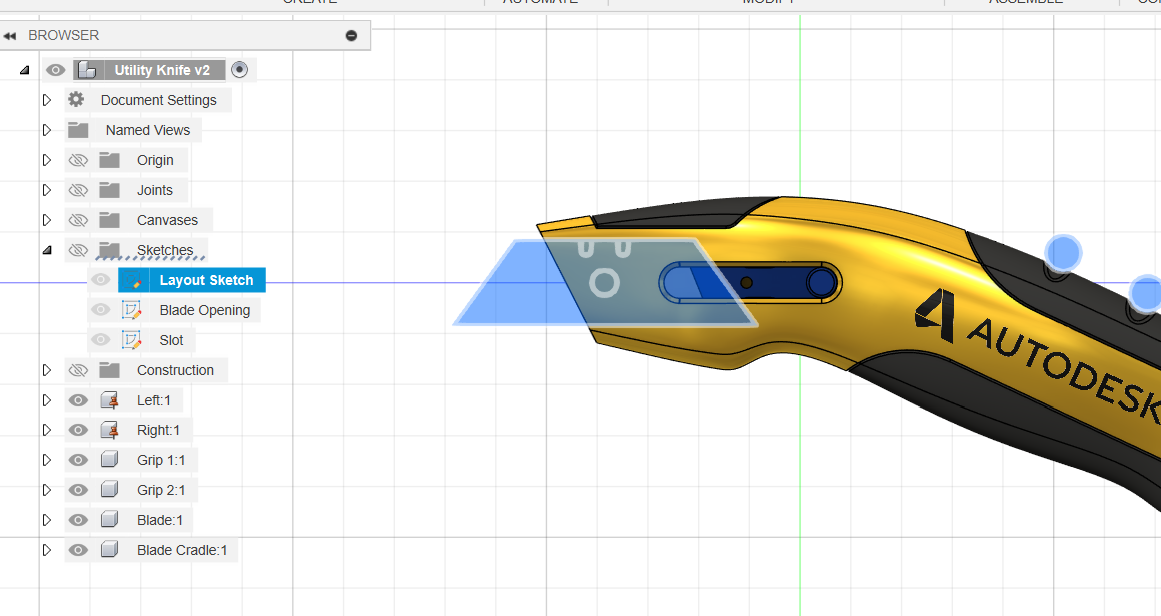The image size is (1161, 616).
Task: Collapse the Utility Knife v2 root node
Action: point(24,70)
